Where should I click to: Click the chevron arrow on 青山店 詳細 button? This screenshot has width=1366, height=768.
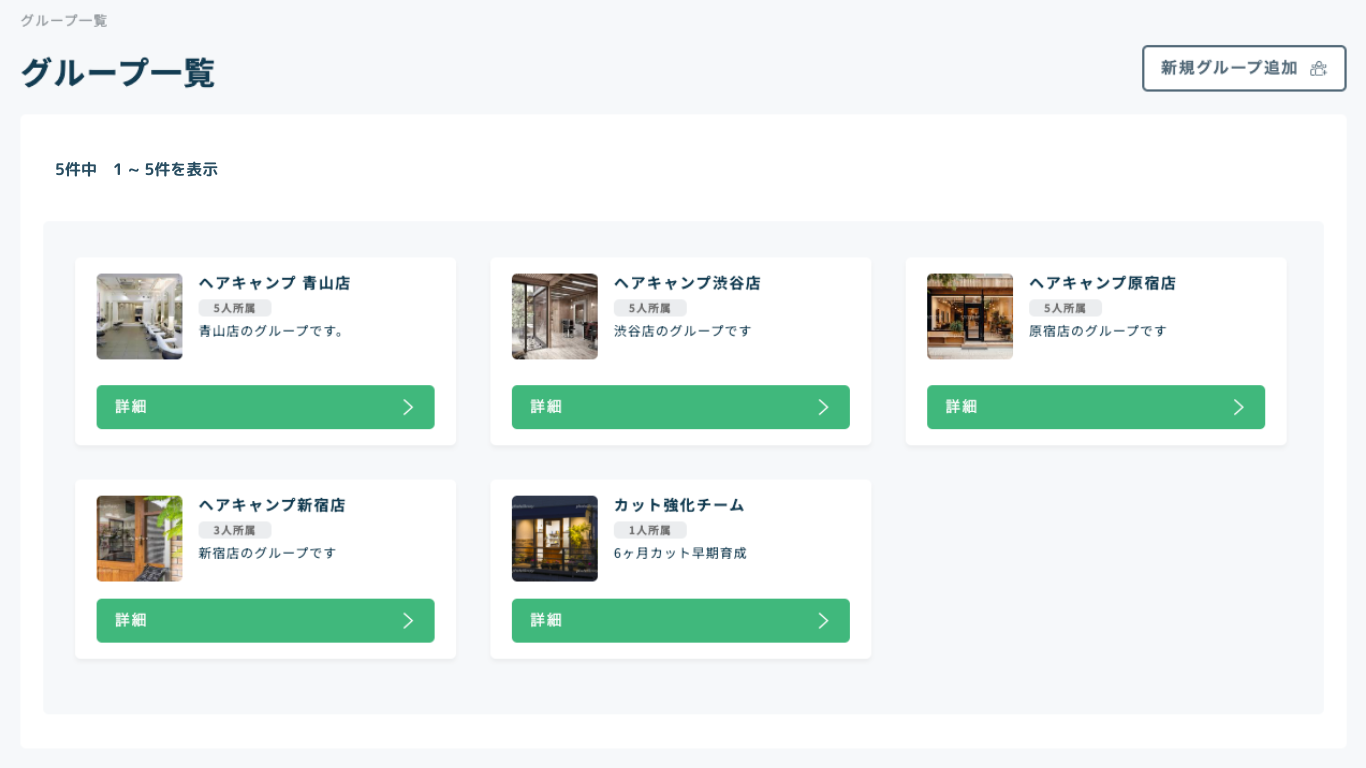(408, 407)
